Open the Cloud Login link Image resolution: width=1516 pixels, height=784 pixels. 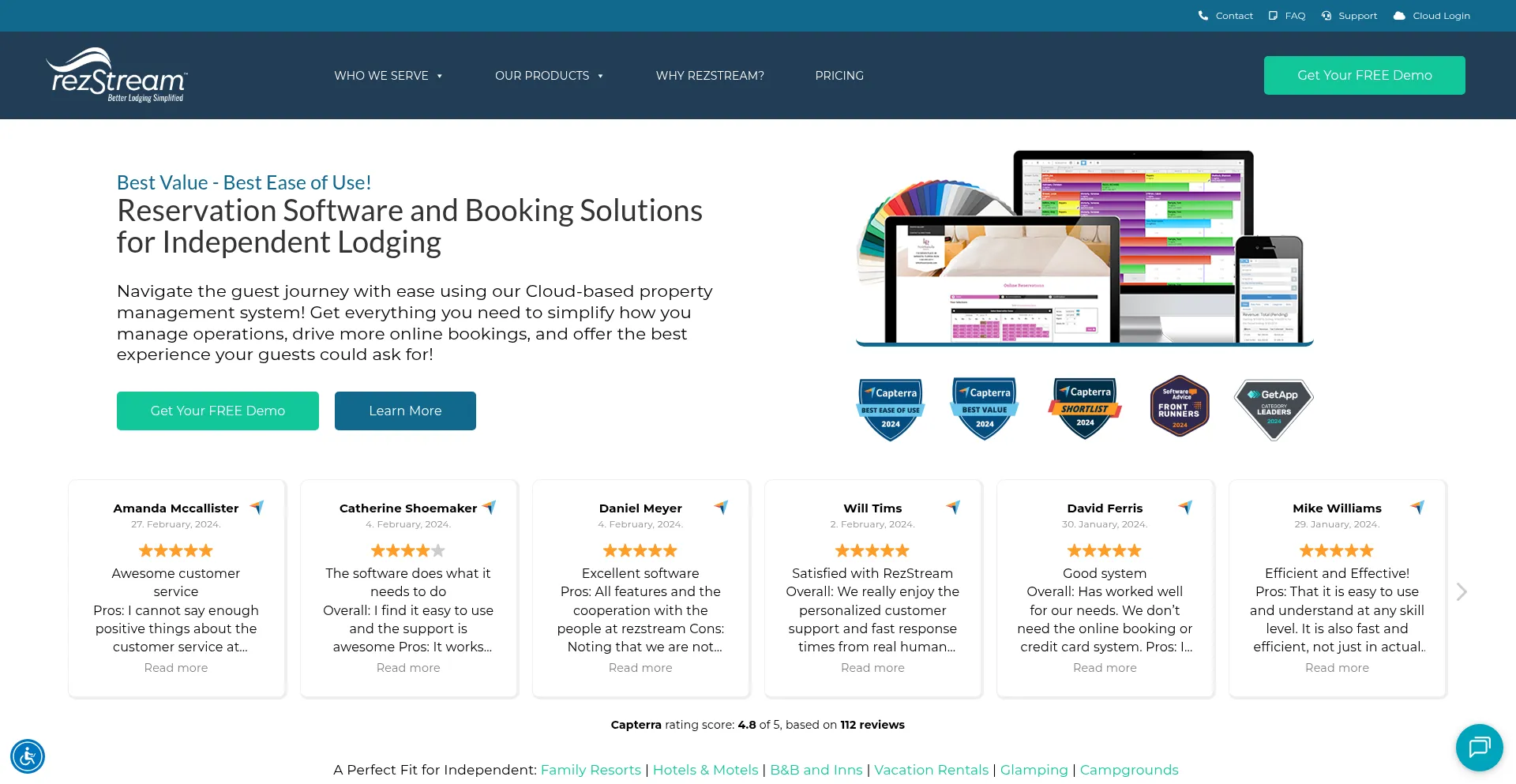coord(1441,16)
